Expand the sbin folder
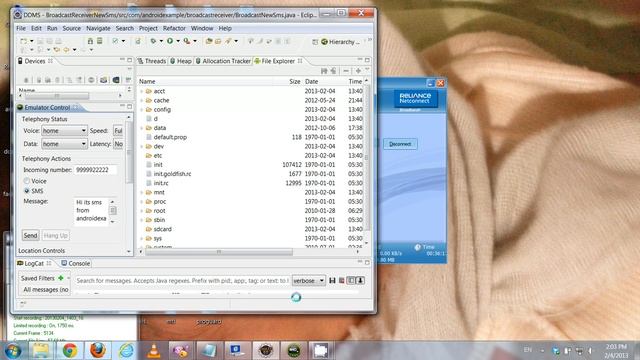This screenshot has height=360, width=640. (x=142, y=220)
